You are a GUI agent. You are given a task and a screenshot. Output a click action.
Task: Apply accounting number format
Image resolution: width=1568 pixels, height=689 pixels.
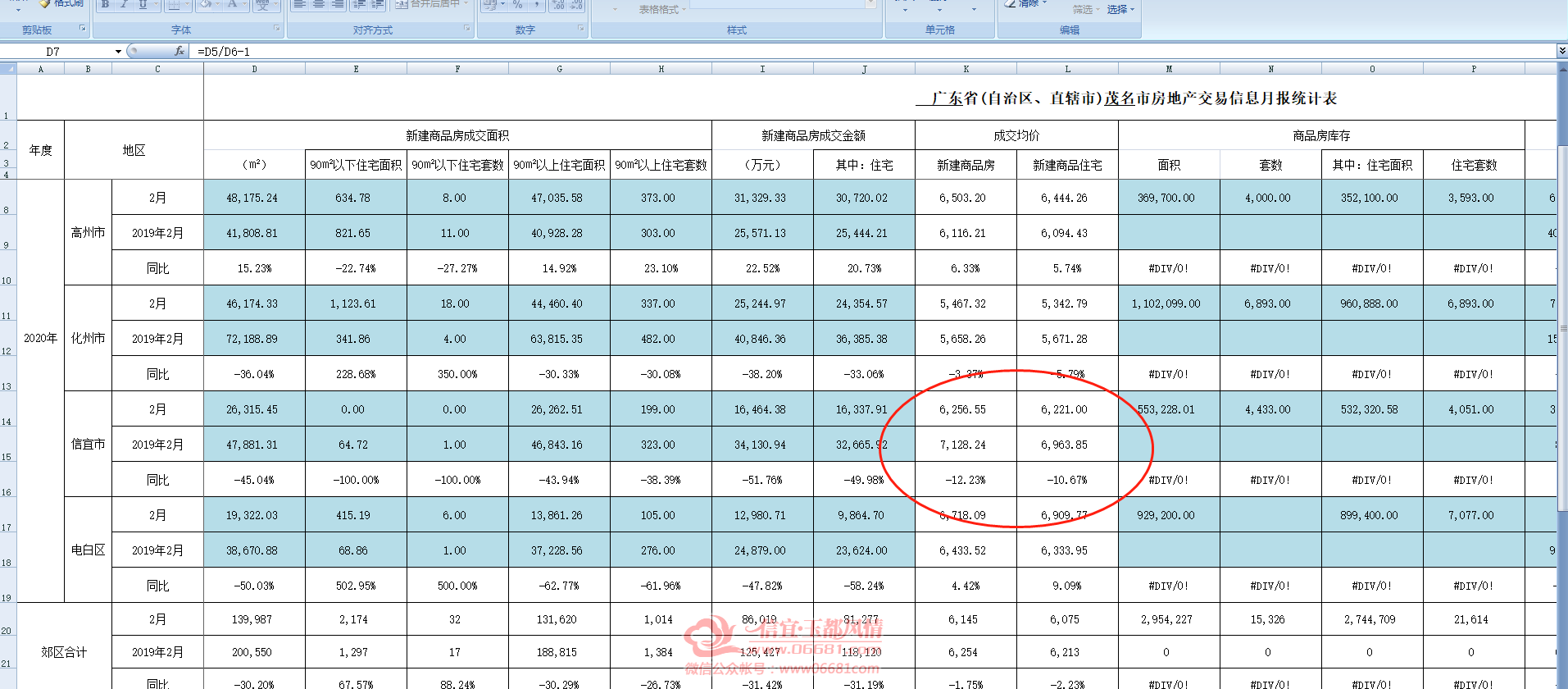tap(489, 4)
